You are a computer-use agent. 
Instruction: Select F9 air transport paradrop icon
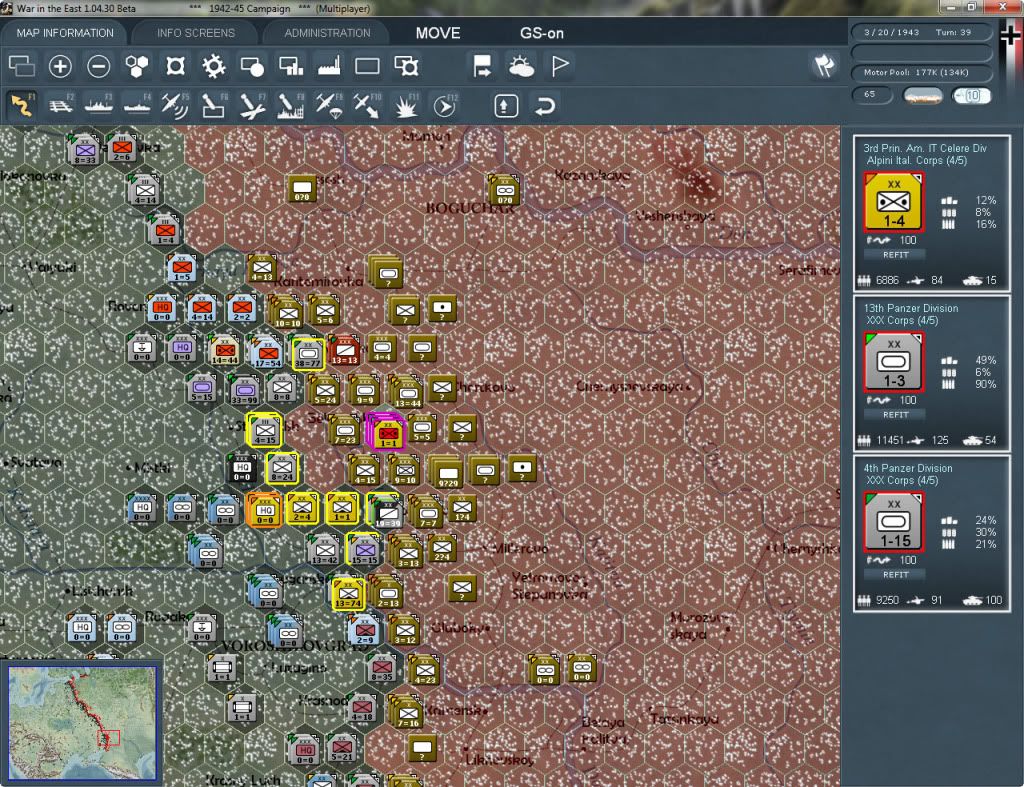(328, 105)
